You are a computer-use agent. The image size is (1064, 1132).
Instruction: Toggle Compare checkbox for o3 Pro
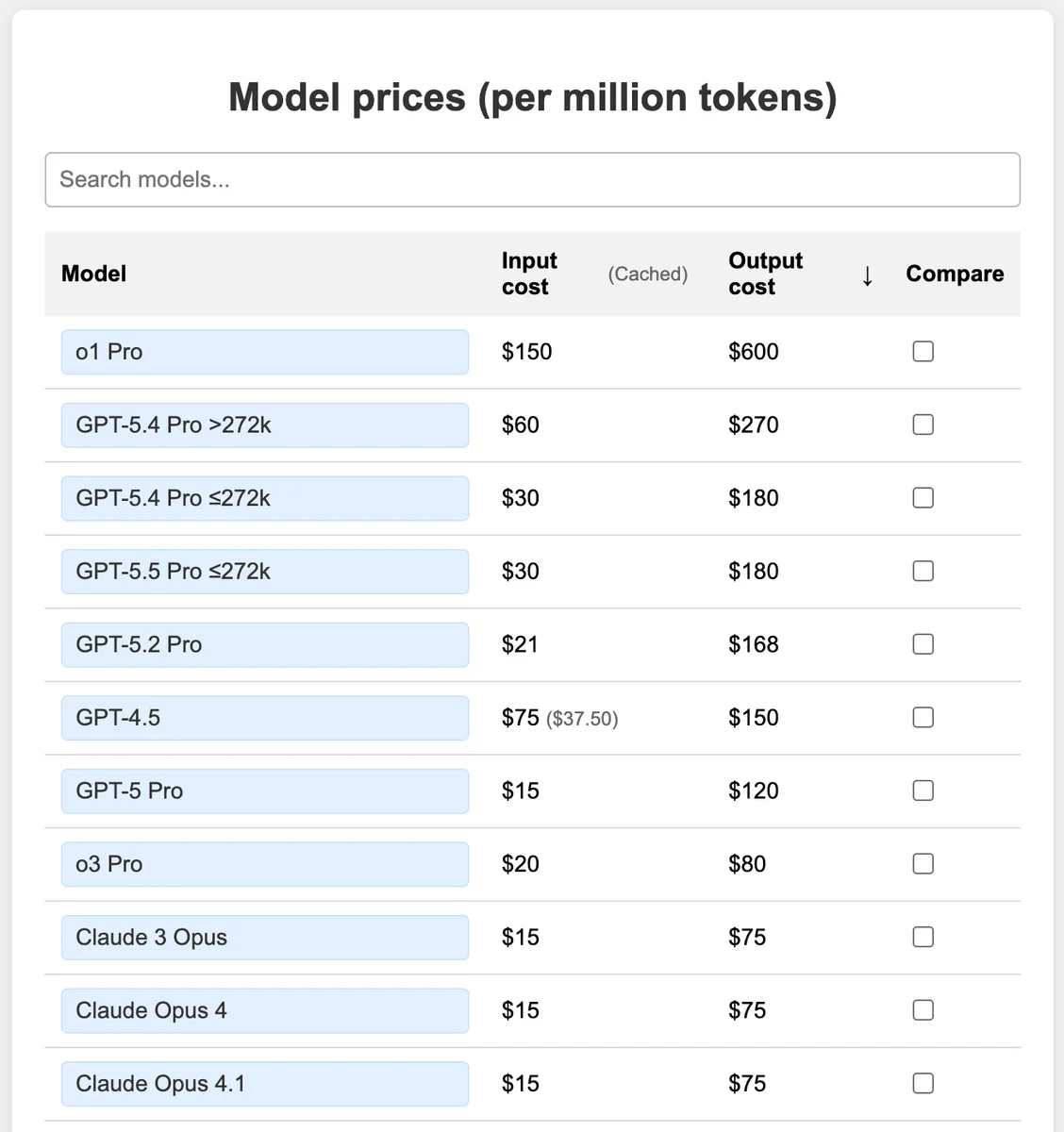pos(923,864)
